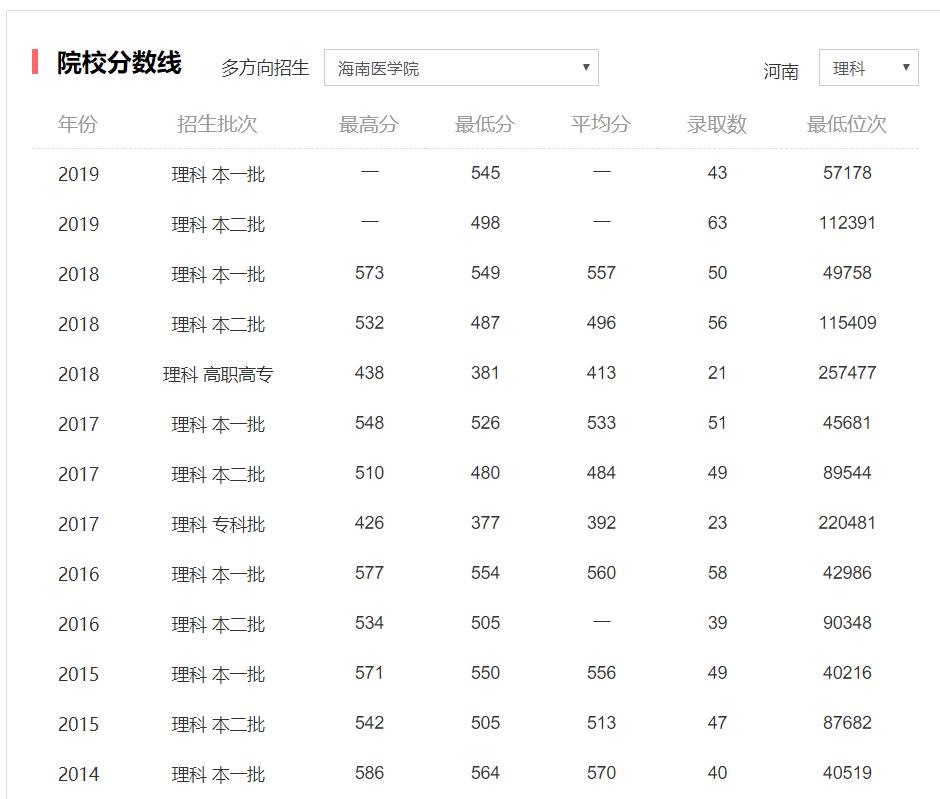This screenshot has height=799, width=940.
Task: Click the 最低分 column header
Action: click(x=485, y=124)
